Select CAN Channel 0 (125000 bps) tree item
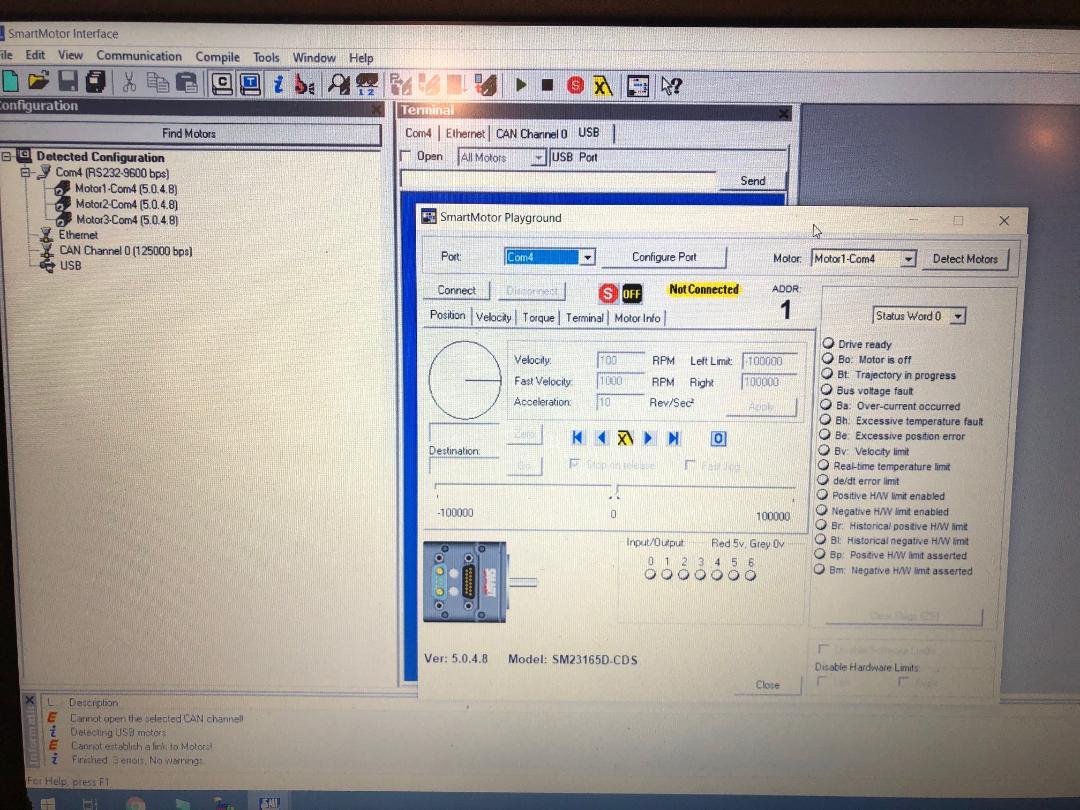1080x810 pixels. click(125, 251)
